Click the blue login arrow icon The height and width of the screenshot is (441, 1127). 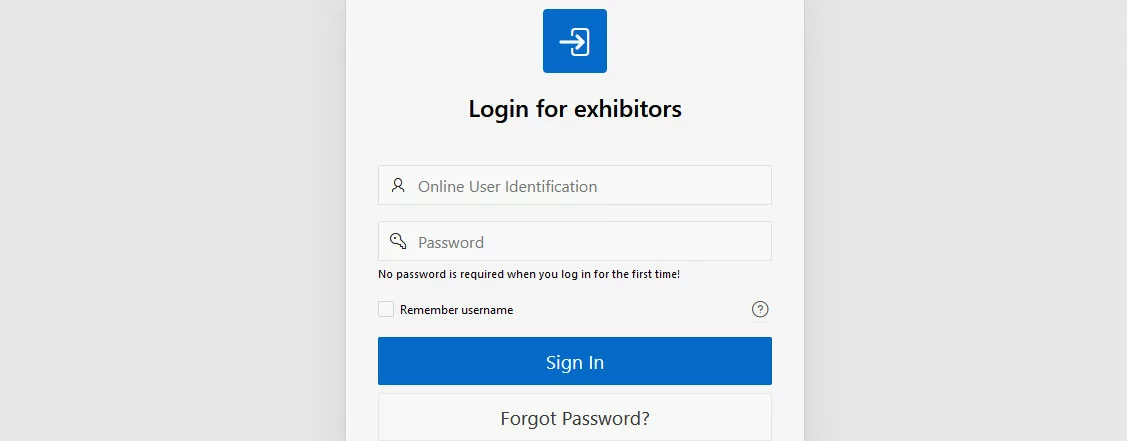click(x=574, y=41)
